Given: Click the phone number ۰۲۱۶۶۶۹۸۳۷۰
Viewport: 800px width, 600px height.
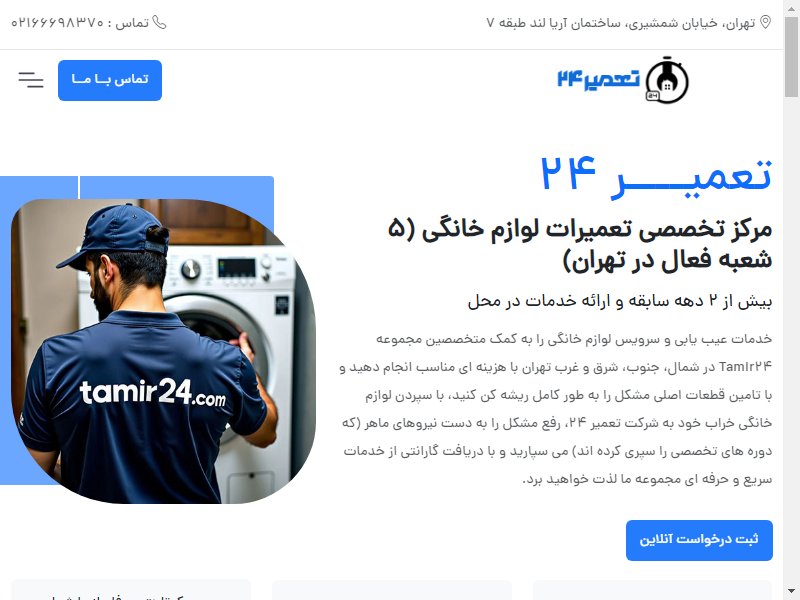Looking at the screenshot, I should click(58, 23).
